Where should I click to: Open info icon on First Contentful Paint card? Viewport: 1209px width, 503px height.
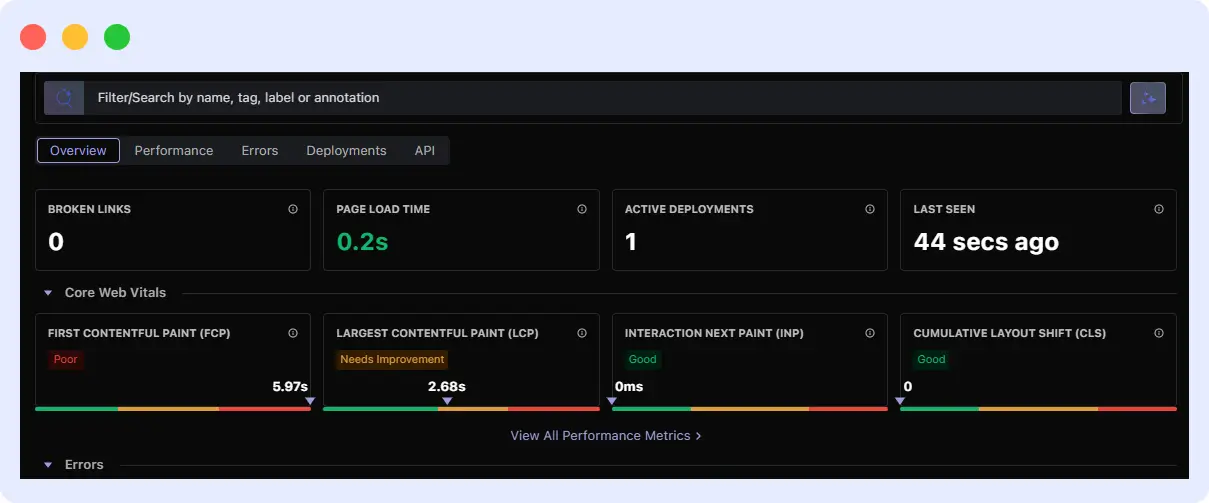pos(293,333)
